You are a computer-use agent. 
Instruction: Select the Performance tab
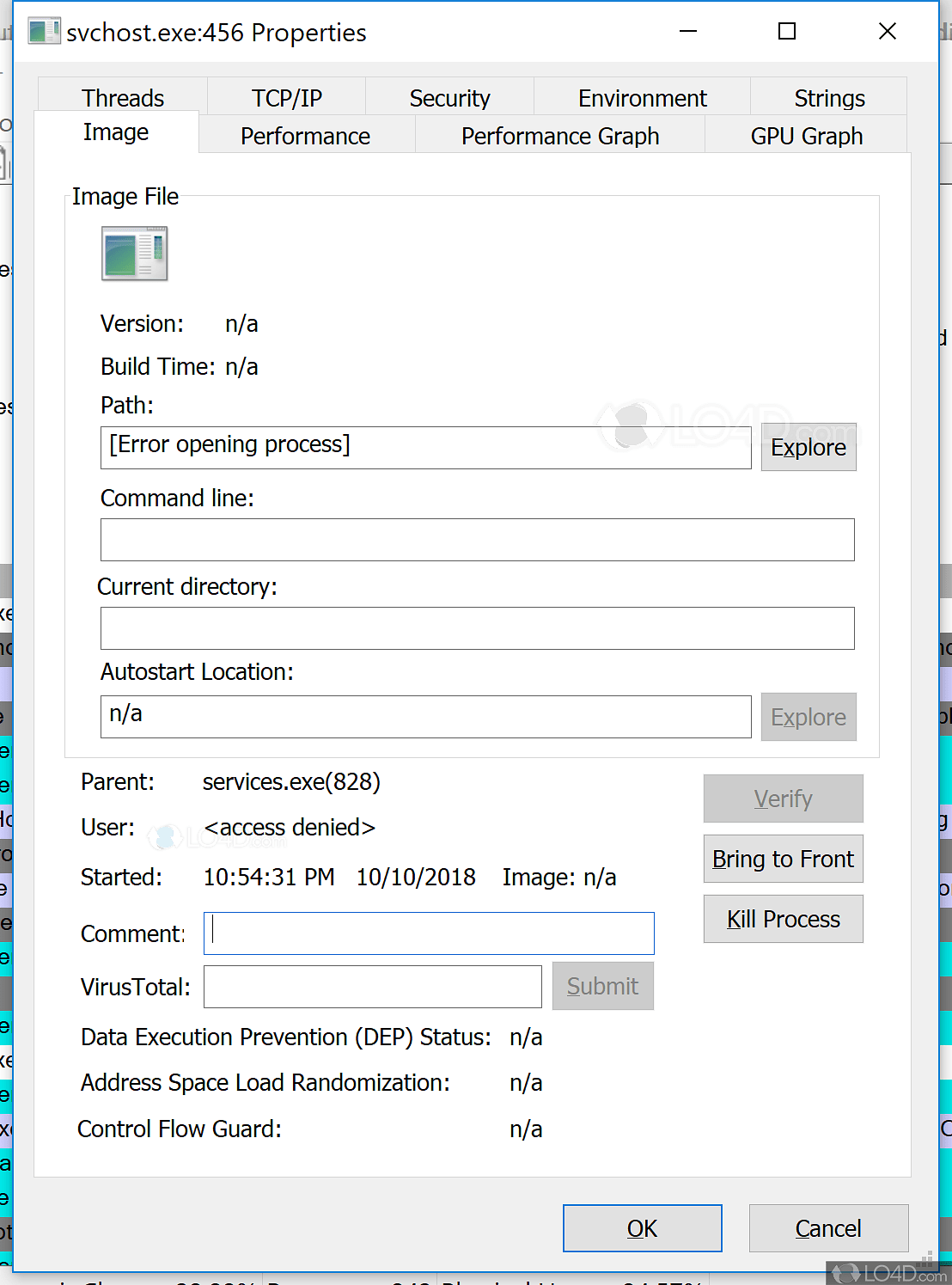point(305,135)
